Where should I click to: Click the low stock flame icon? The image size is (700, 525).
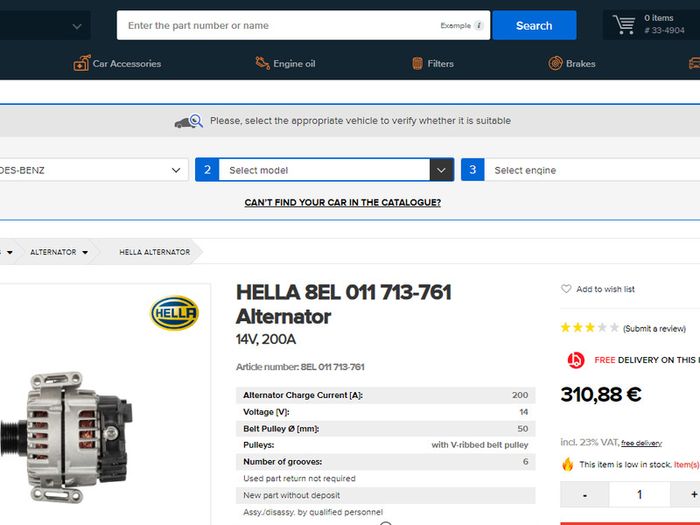567,464
